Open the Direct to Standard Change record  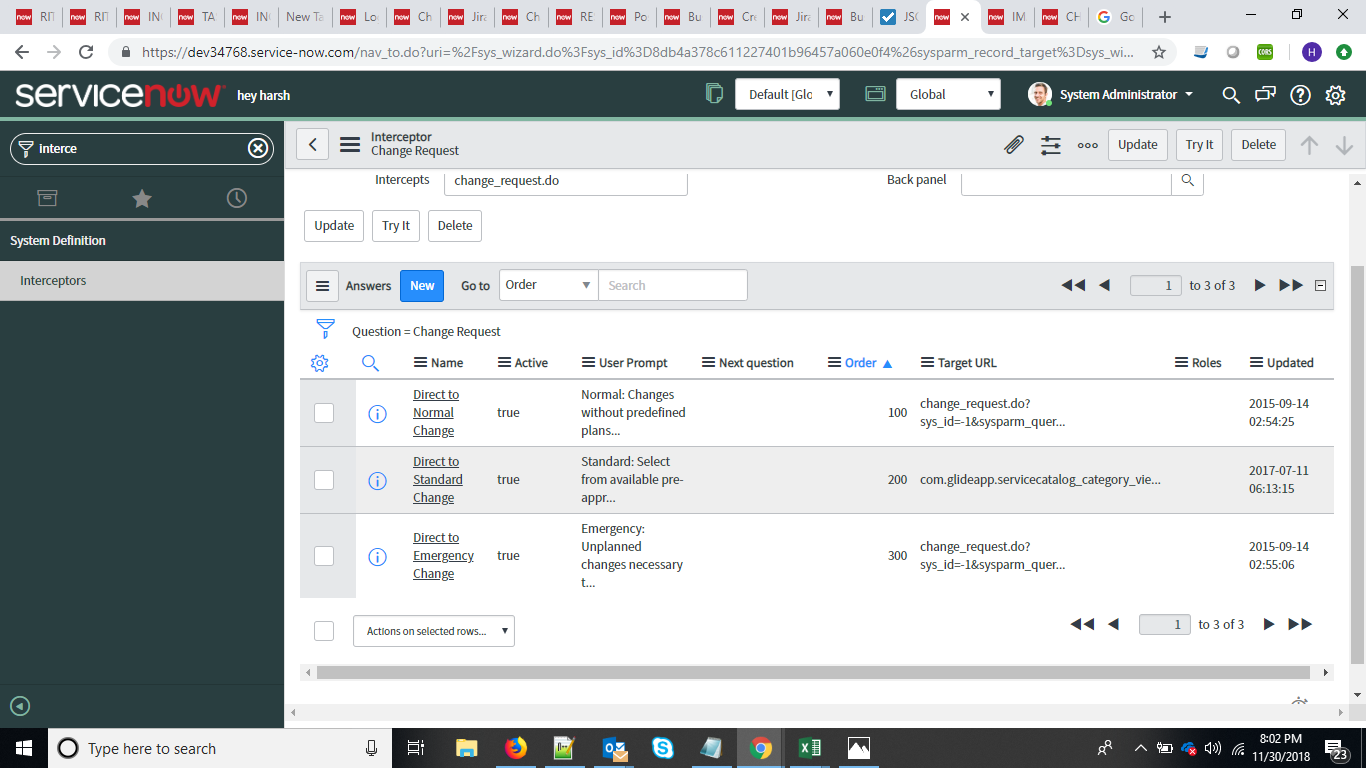[438, 479]
